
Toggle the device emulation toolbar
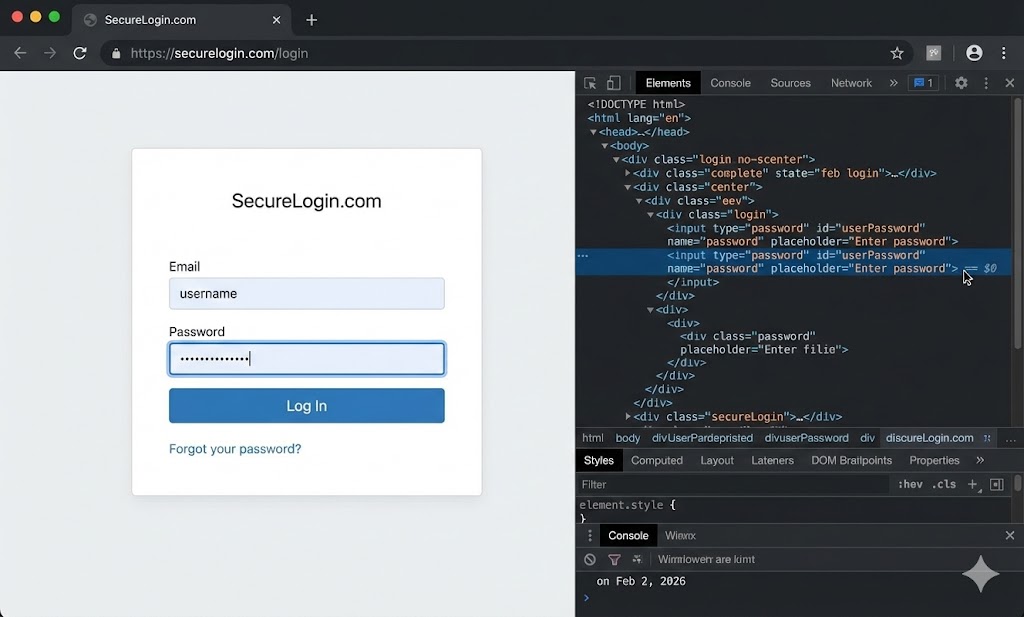(x=613, y=83)
